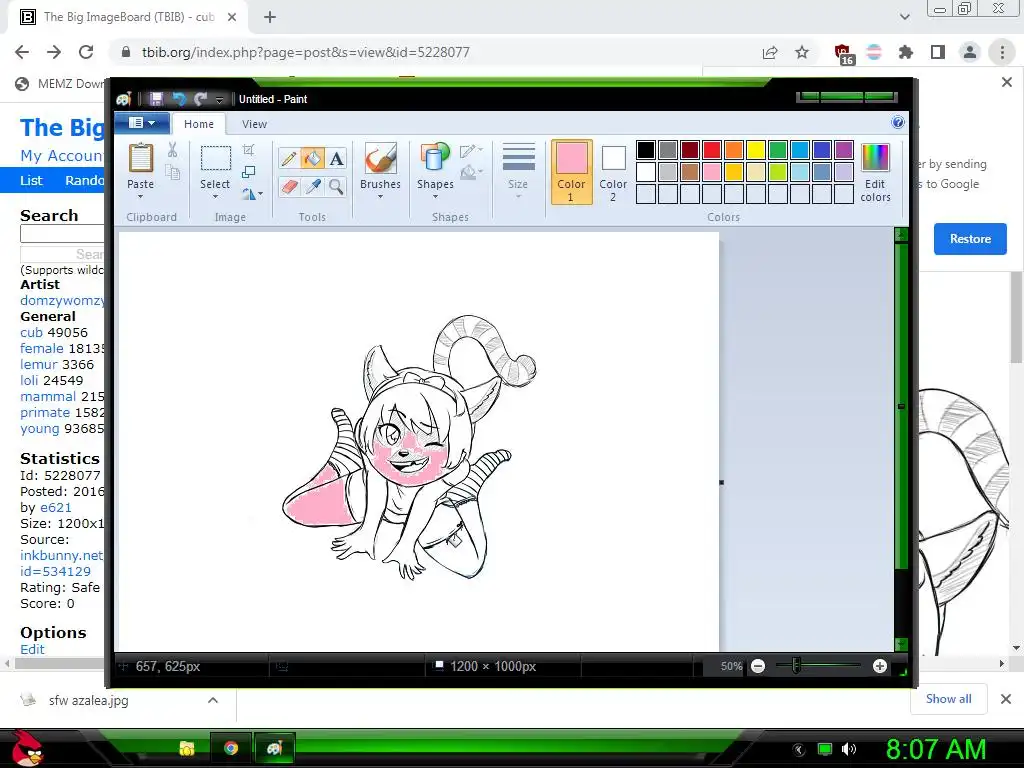Click the Redo arrow in Paint title bar
The image size is (1024, 768).
200,99
